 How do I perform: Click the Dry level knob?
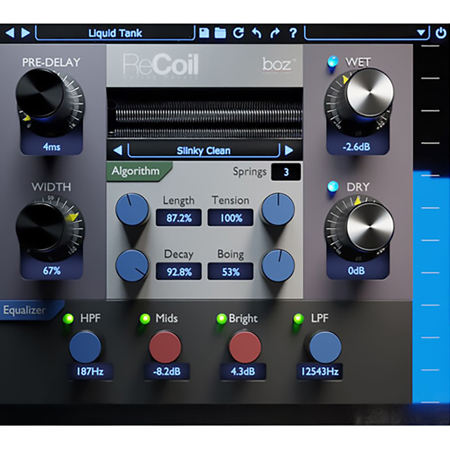pyautogui.click(x=369, y=227)
